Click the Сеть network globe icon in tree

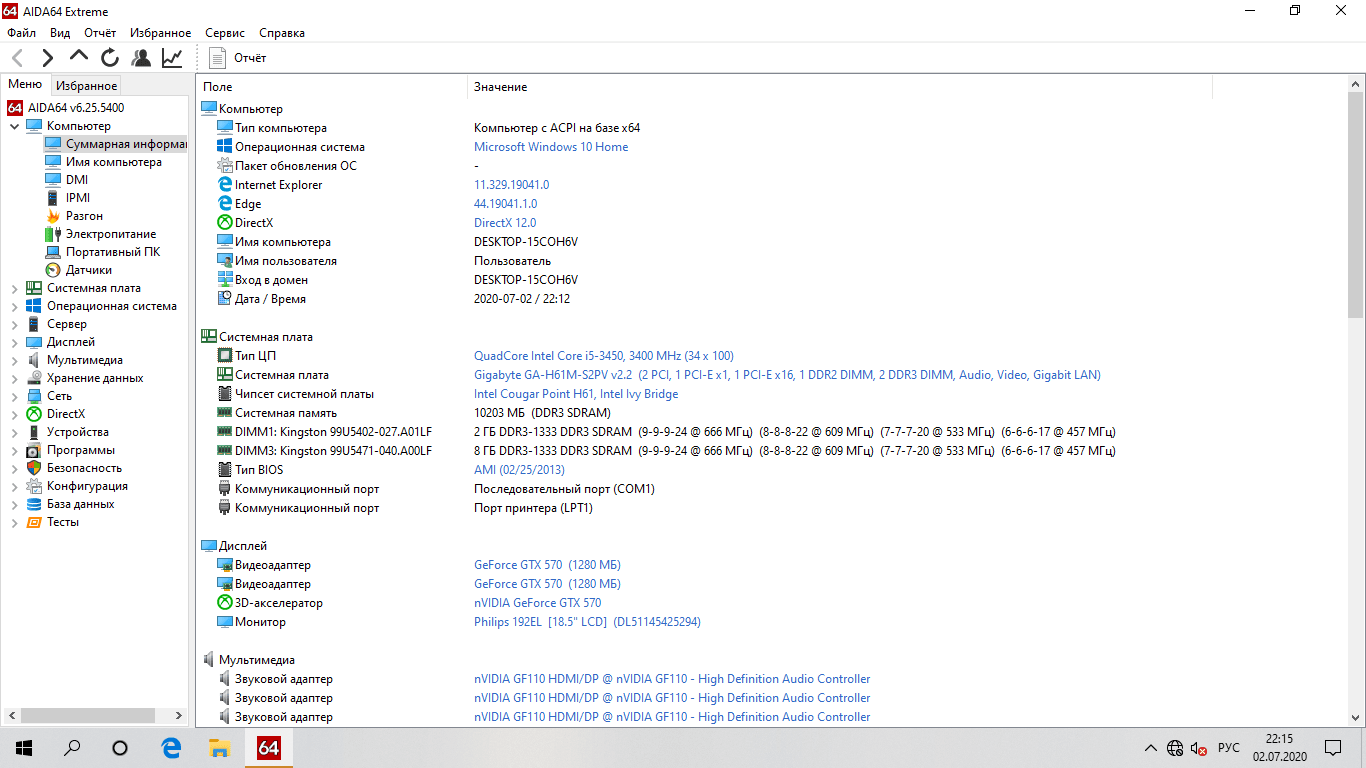pyautogui.click(x=34, y=396)
